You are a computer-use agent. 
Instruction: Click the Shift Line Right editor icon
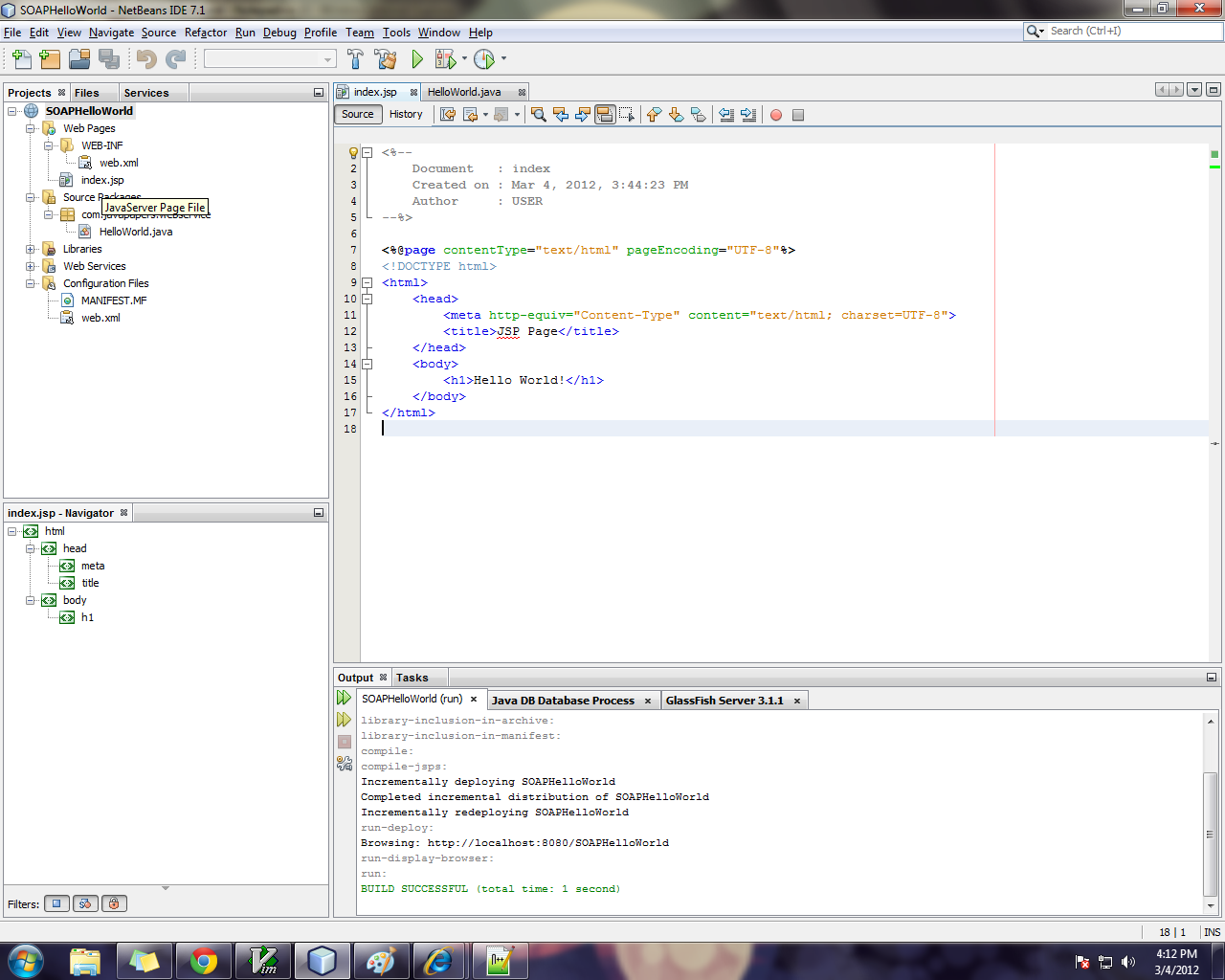coord(747,114)
